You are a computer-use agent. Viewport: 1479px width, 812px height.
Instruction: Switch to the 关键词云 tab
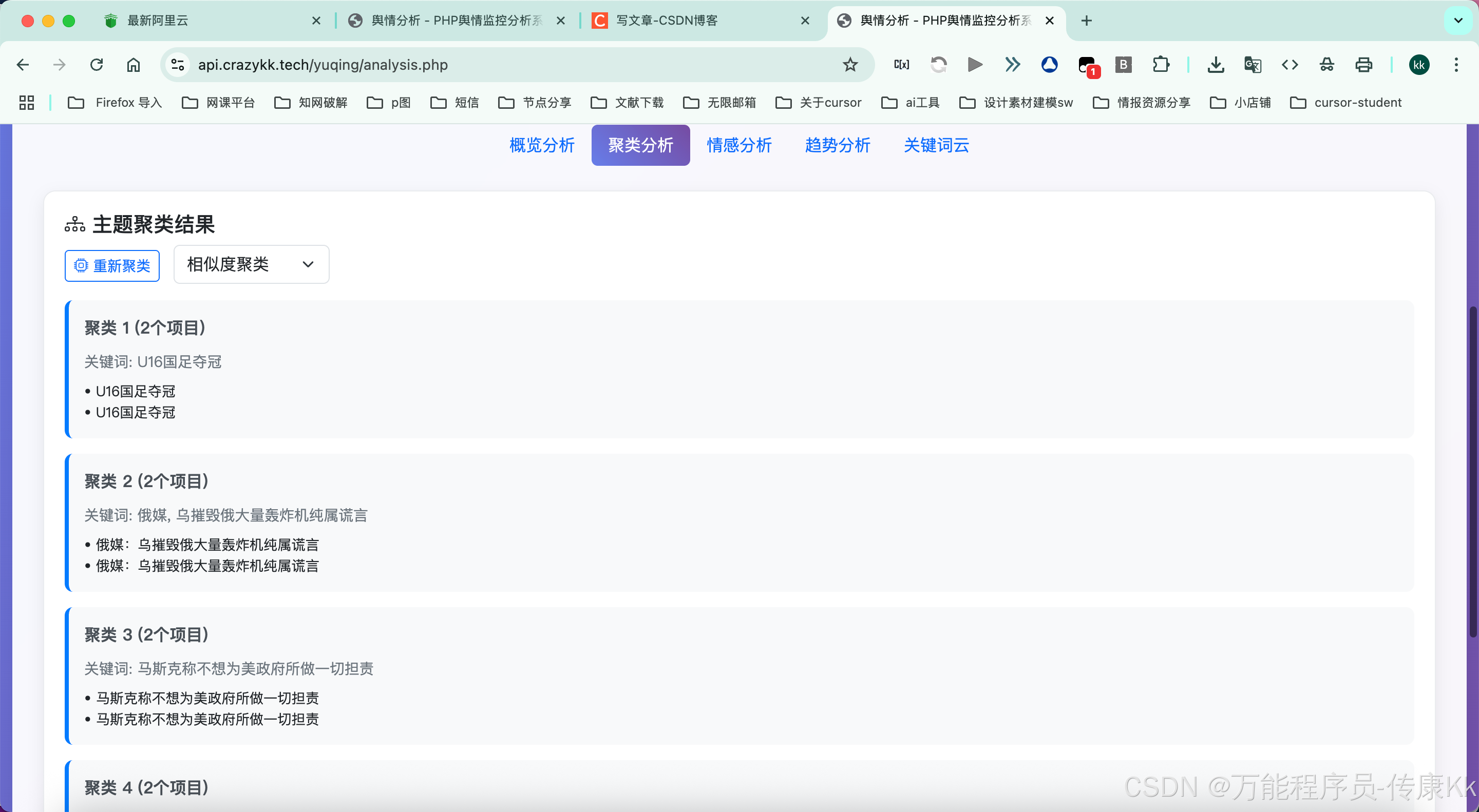point(936,145)
